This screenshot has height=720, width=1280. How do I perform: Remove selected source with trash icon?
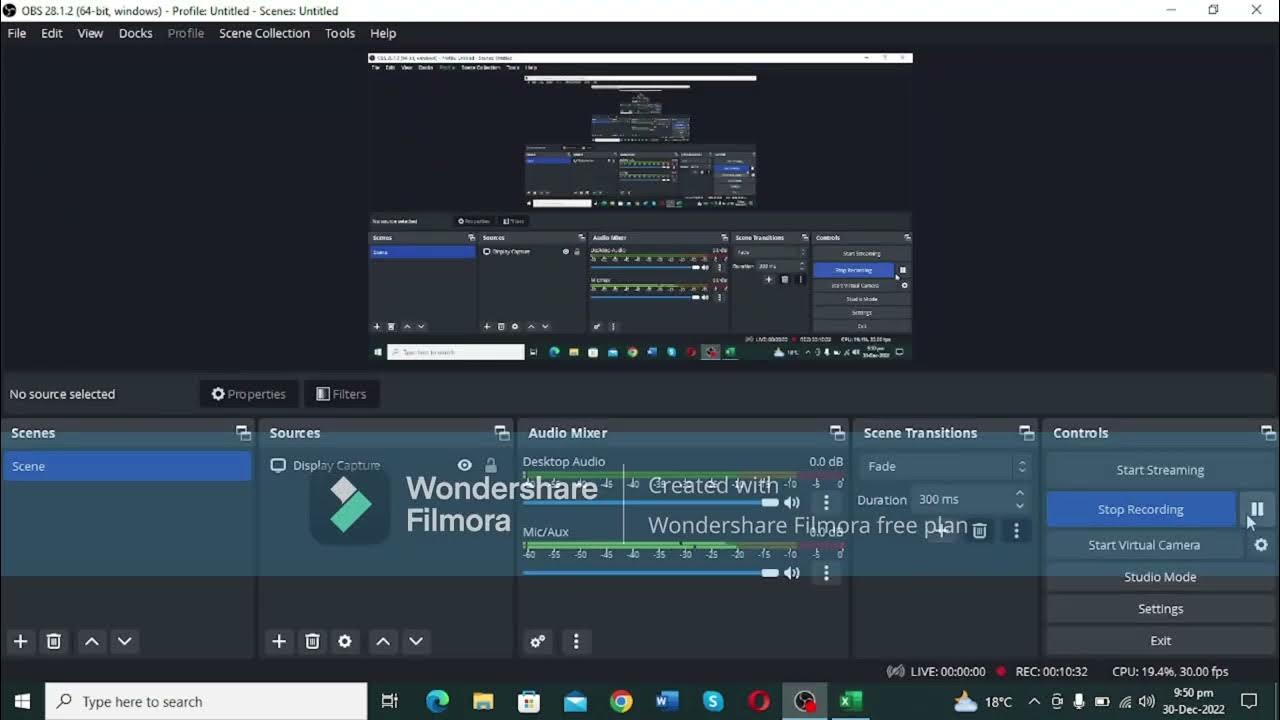coord(312,641)
